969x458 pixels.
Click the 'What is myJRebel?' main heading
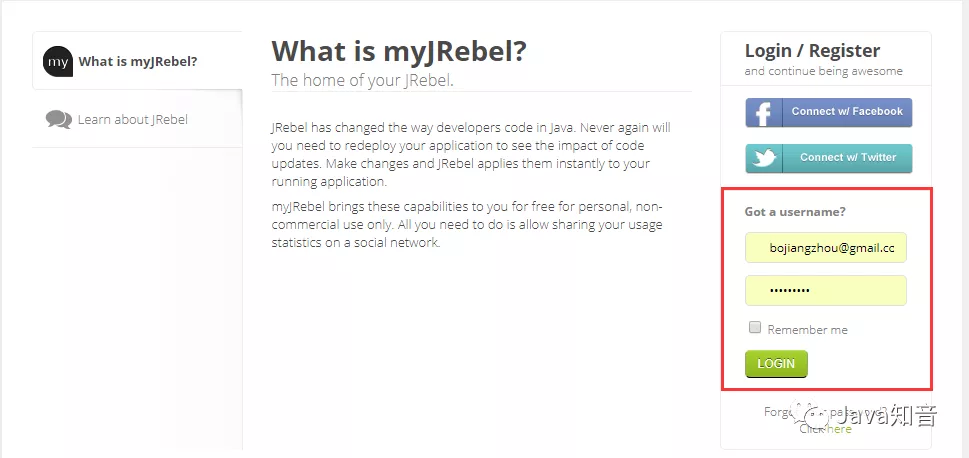pos(399,51)
